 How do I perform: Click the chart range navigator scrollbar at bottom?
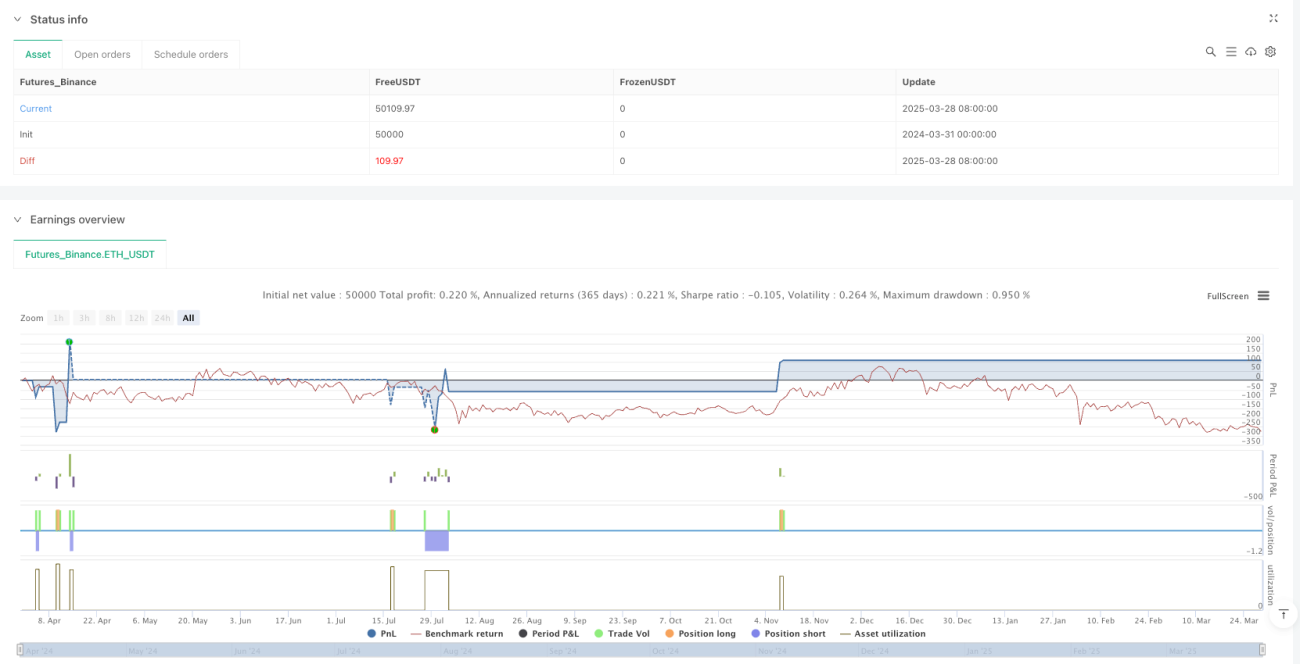click(639, 650)
